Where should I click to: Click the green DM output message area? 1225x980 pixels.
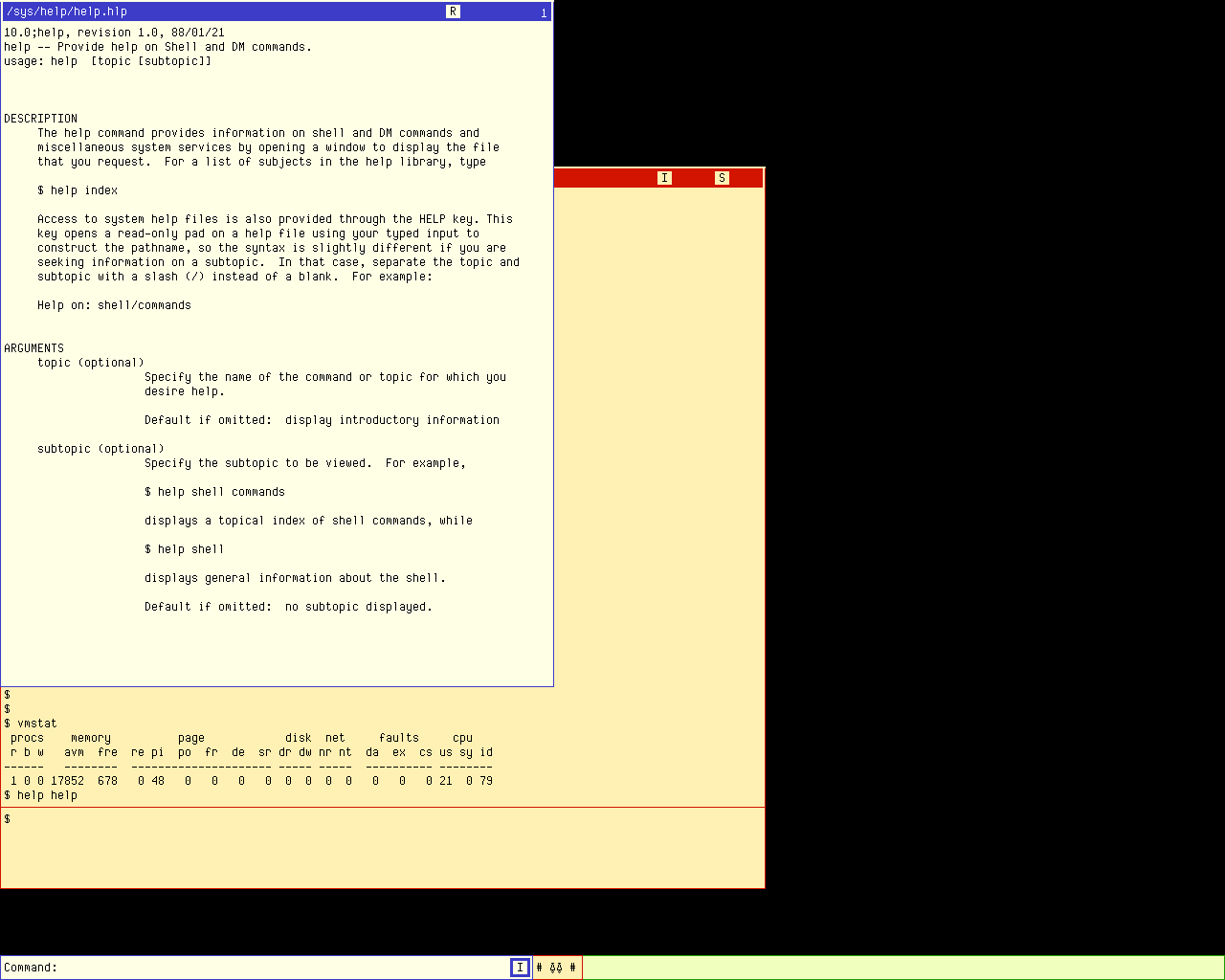(x=902, y=968)
